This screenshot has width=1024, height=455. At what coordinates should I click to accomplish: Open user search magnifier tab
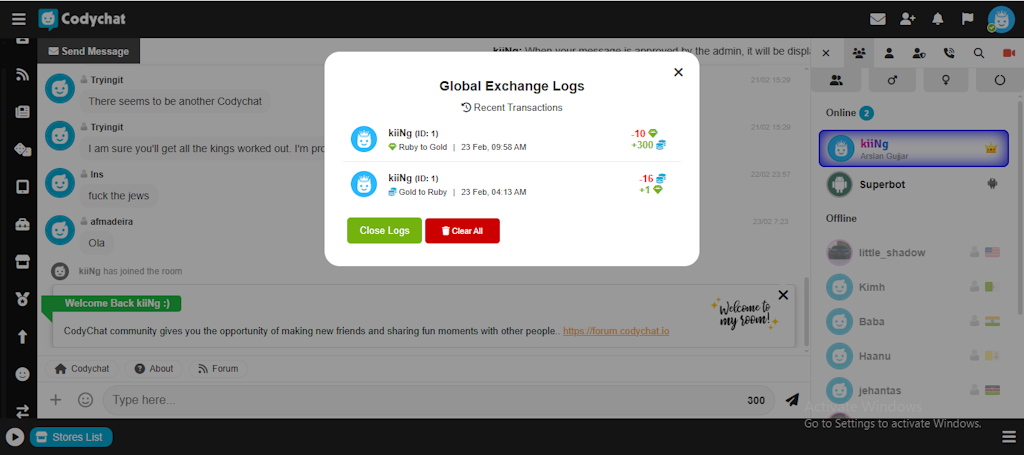coord(978,54)
